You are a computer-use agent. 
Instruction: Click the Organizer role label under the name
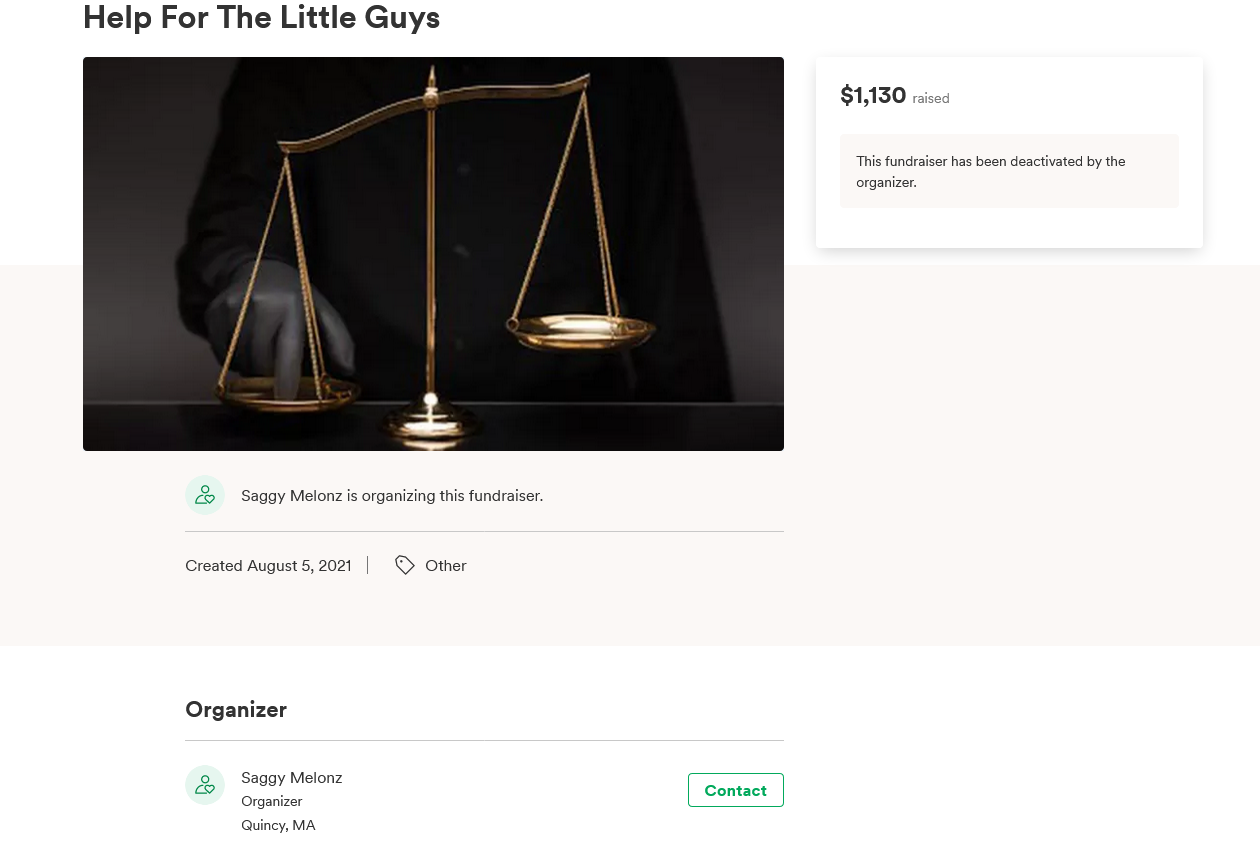[x=271, y=801]
